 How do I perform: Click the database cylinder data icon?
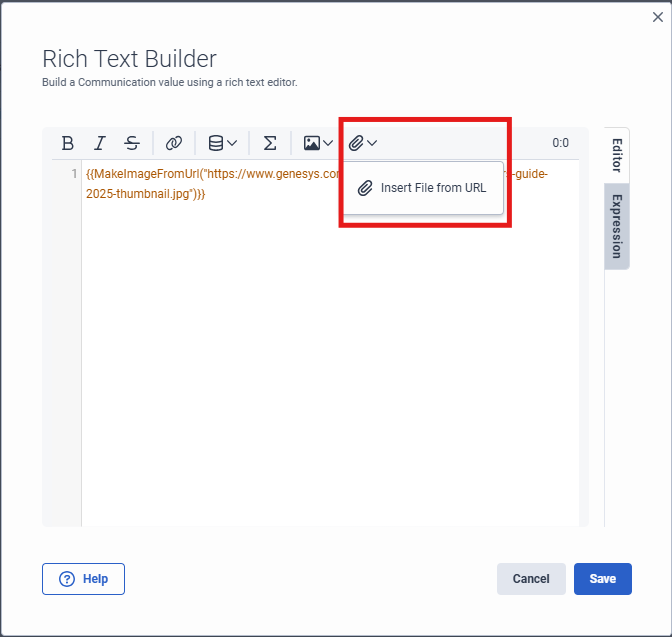[215, 143]
